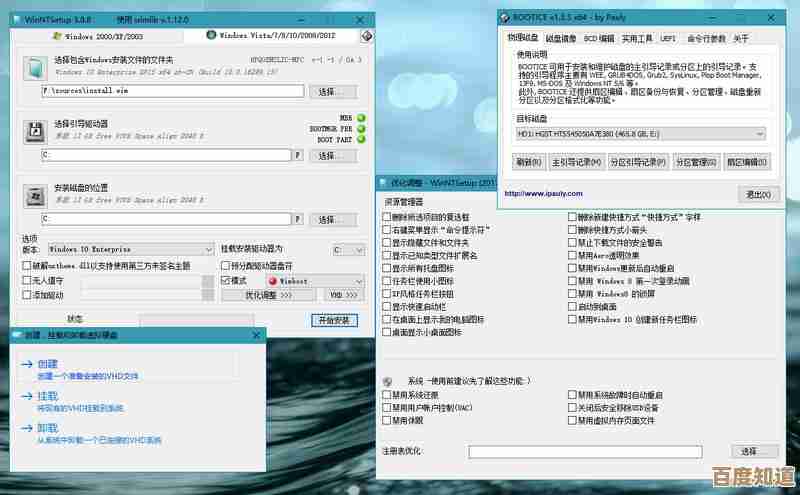Screen dimensions: 800x495
Task: Toggle the 显示隐藏文件和文件夹 checkbox
Action: click(386, 242)
